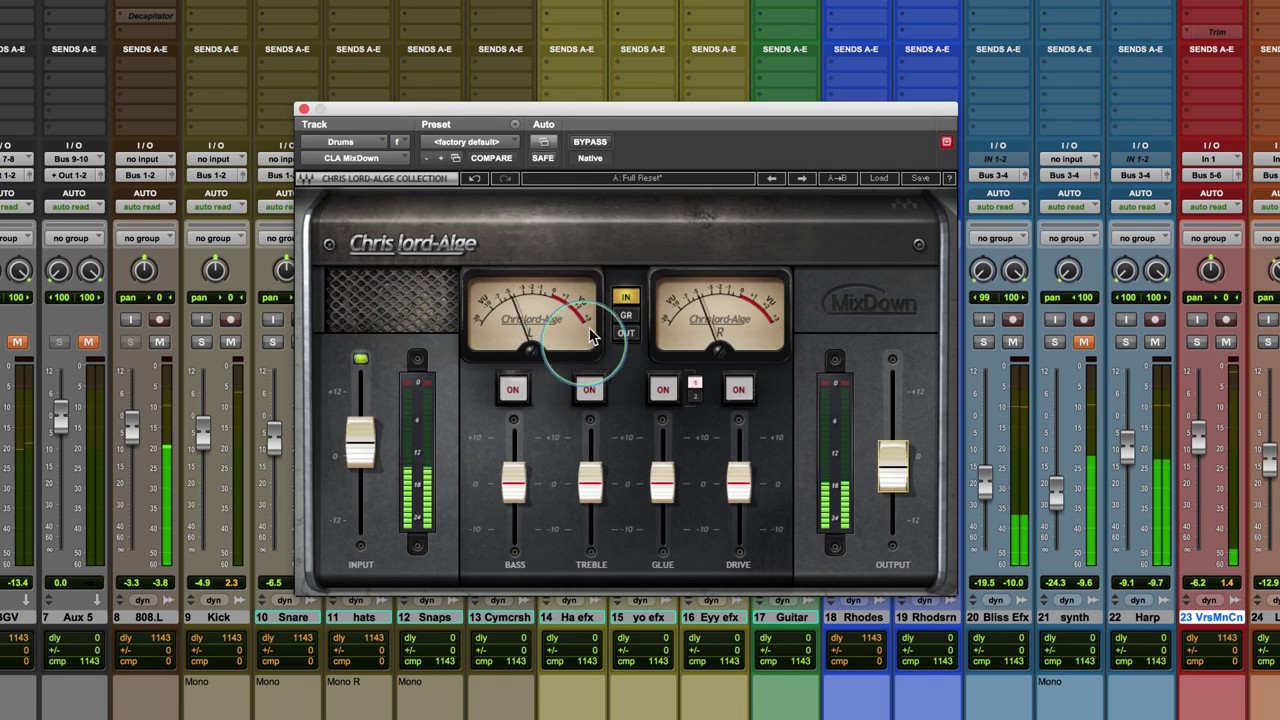The image size is (1280, 720).
Task: Click the Glue link button labeled 1
Action: point(695,383)
